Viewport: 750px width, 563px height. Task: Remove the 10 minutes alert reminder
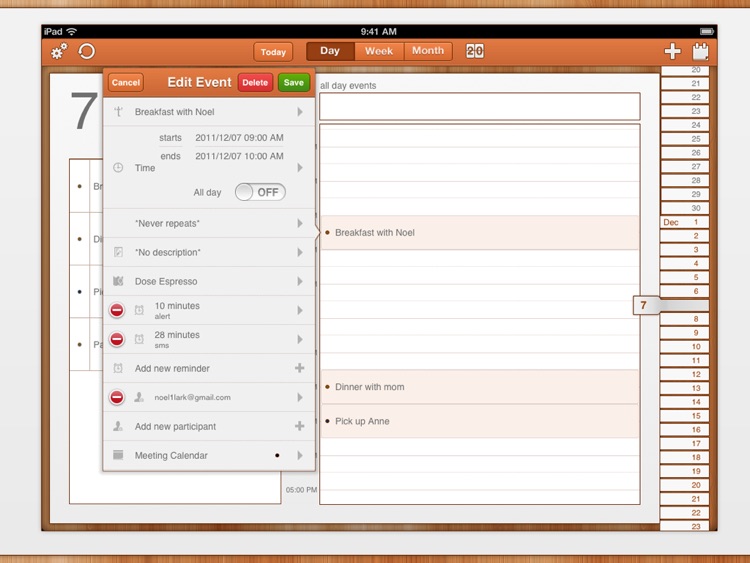117,310
